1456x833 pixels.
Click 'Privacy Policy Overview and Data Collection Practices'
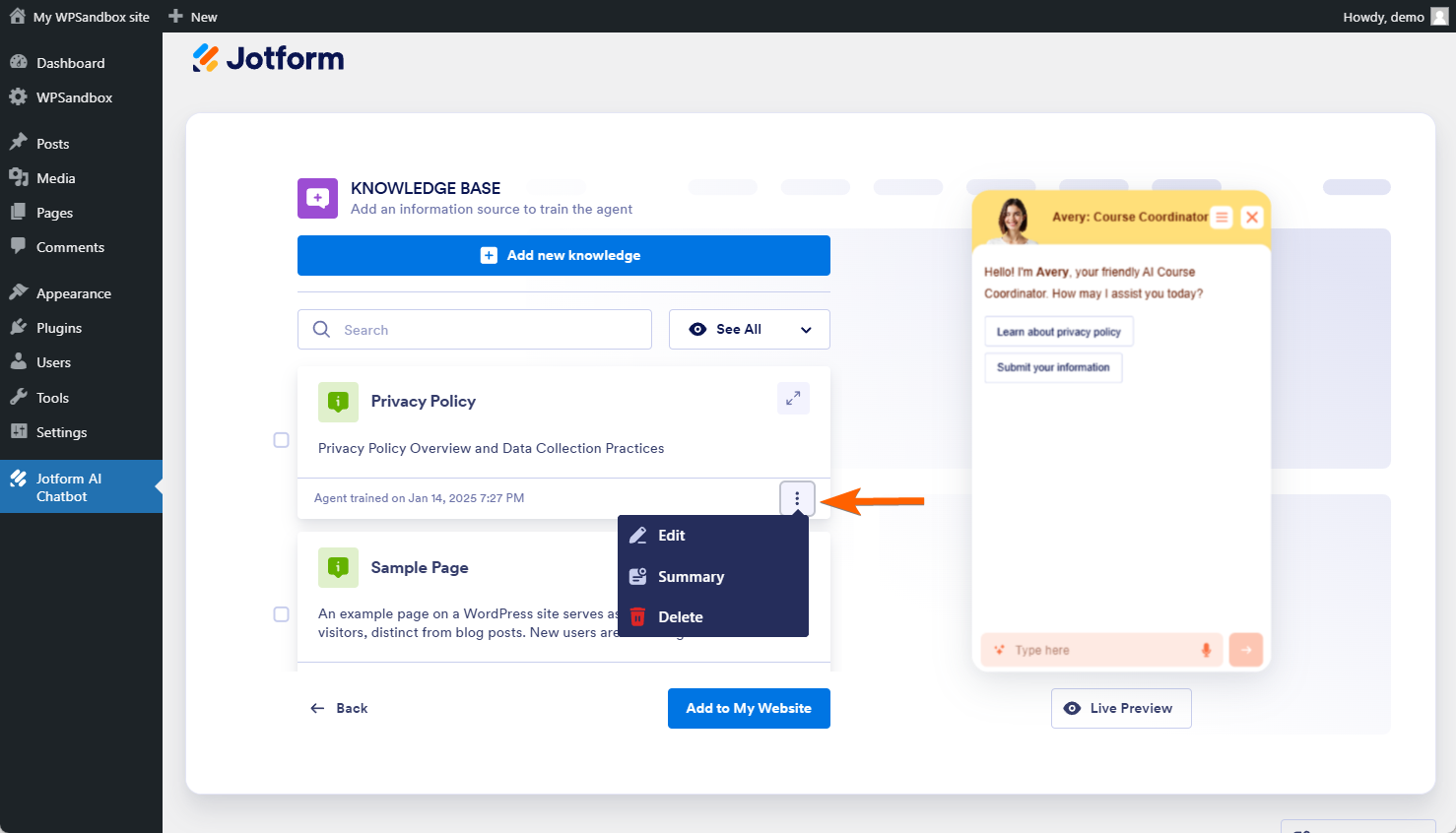491,448
